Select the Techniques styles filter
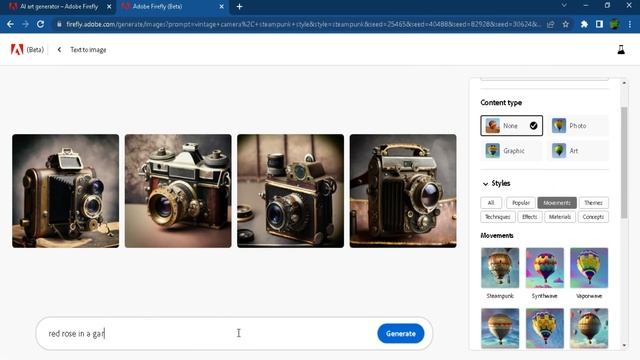The width and height of the screenshot is (640, 360). pos(498,217)
